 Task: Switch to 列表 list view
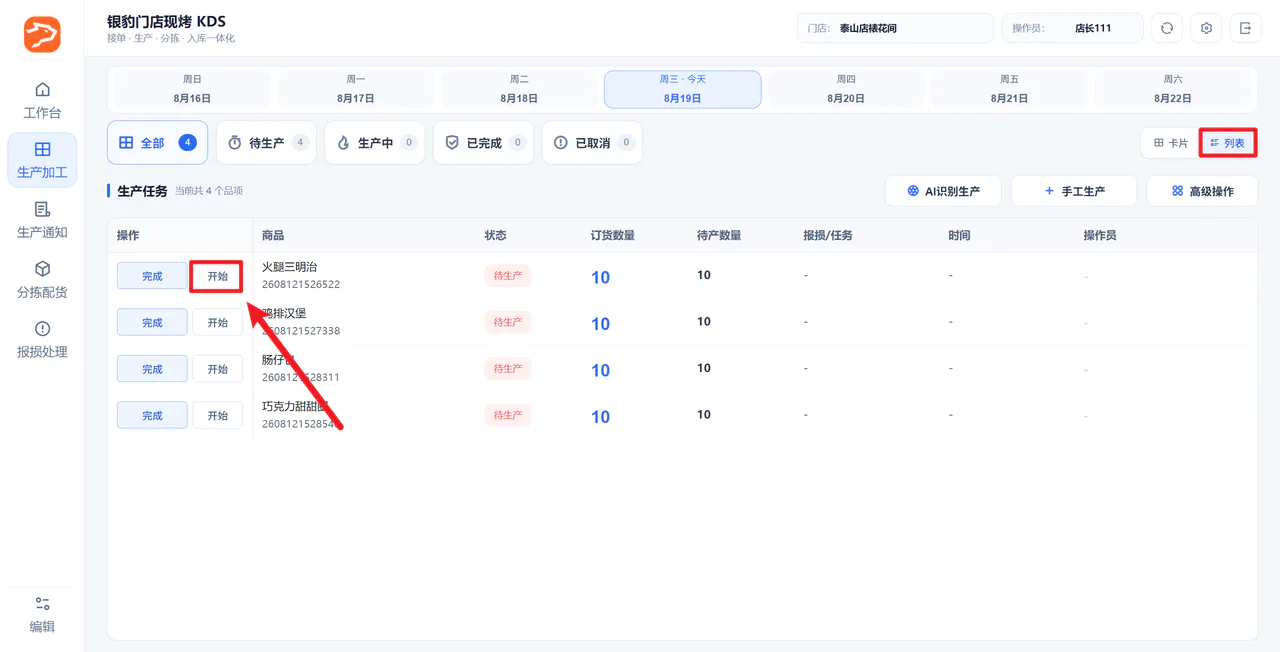click(1228, 143)
